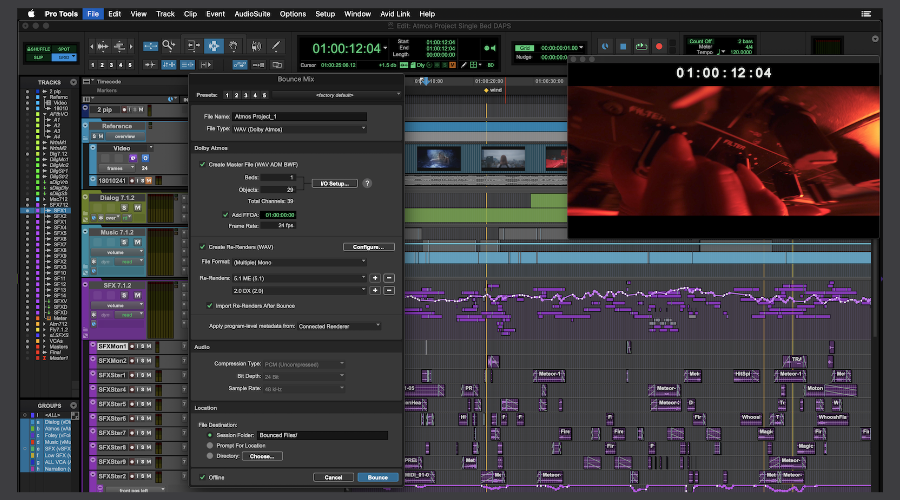
Task: Toggle the Offline bounce checkbox
Action: [x=203, y=478]
